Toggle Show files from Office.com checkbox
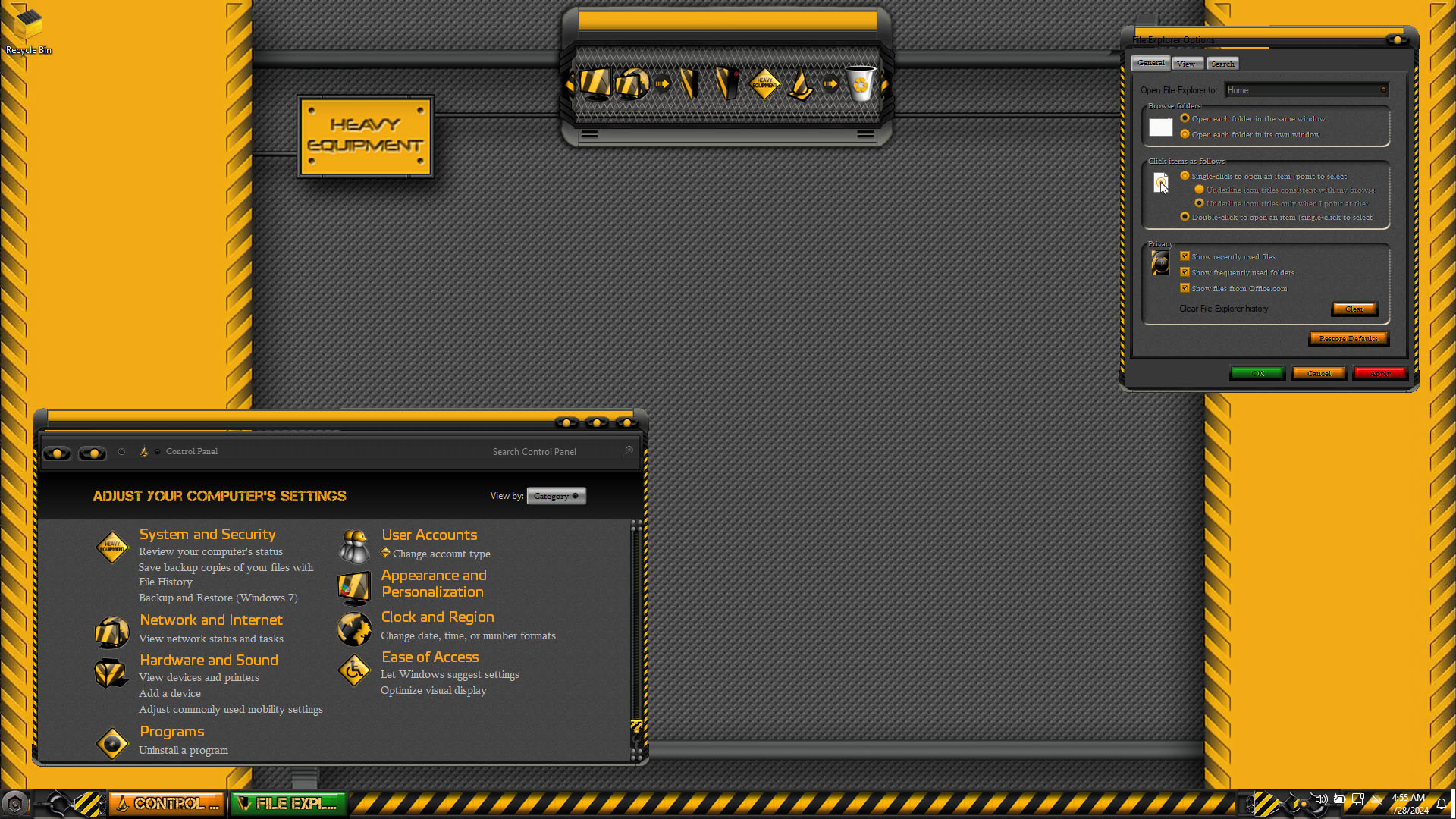Viewport: 1456px width, 819px height. [x=1185, y=288]
